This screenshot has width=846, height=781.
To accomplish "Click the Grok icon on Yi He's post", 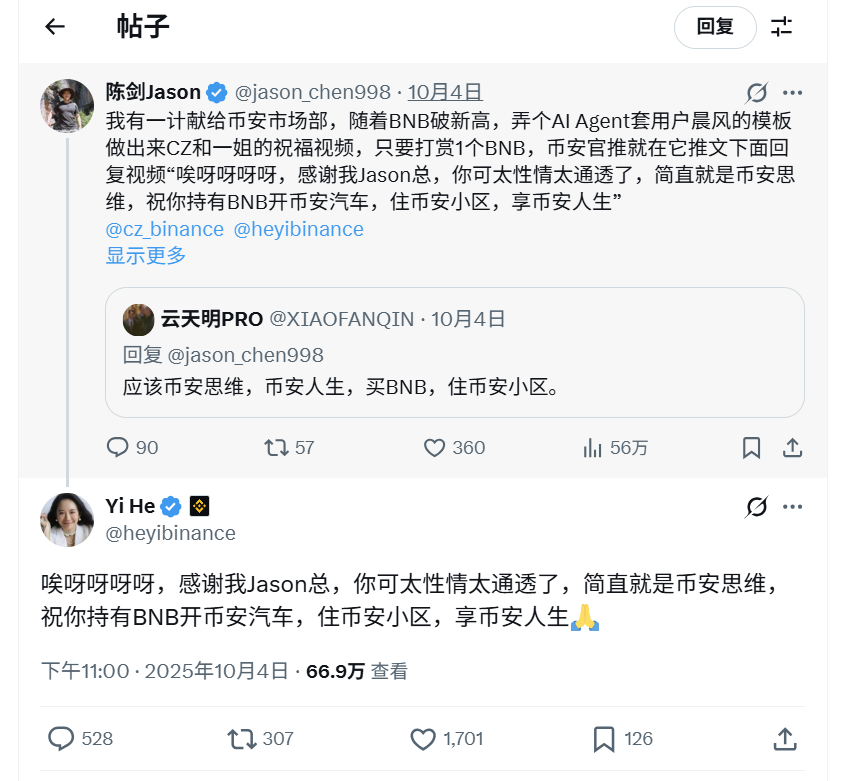I will tap(757, 507).
